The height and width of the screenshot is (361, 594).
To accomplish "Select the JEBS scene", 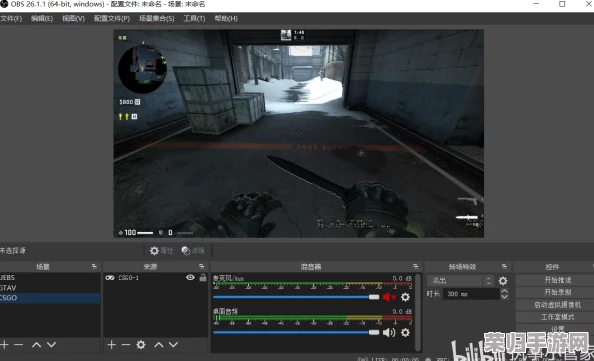I will [50, 277].
